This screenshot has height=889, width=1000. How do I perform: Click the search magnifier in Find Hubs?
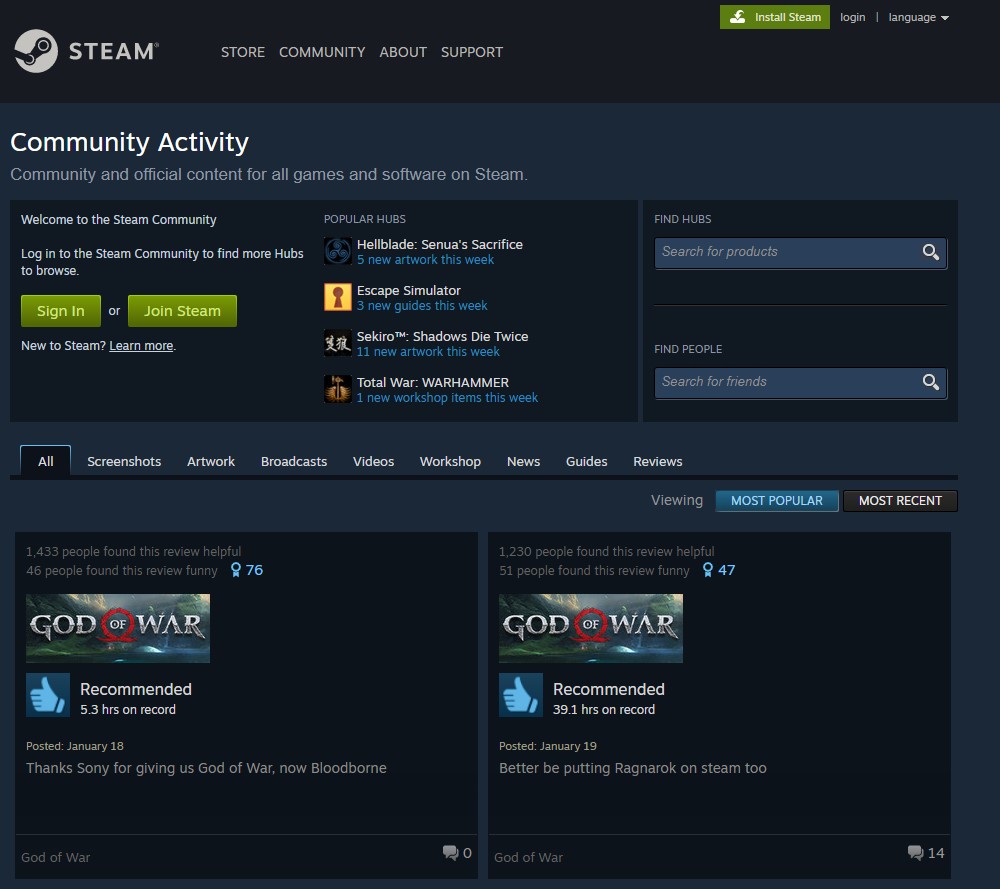pos(930,253)
